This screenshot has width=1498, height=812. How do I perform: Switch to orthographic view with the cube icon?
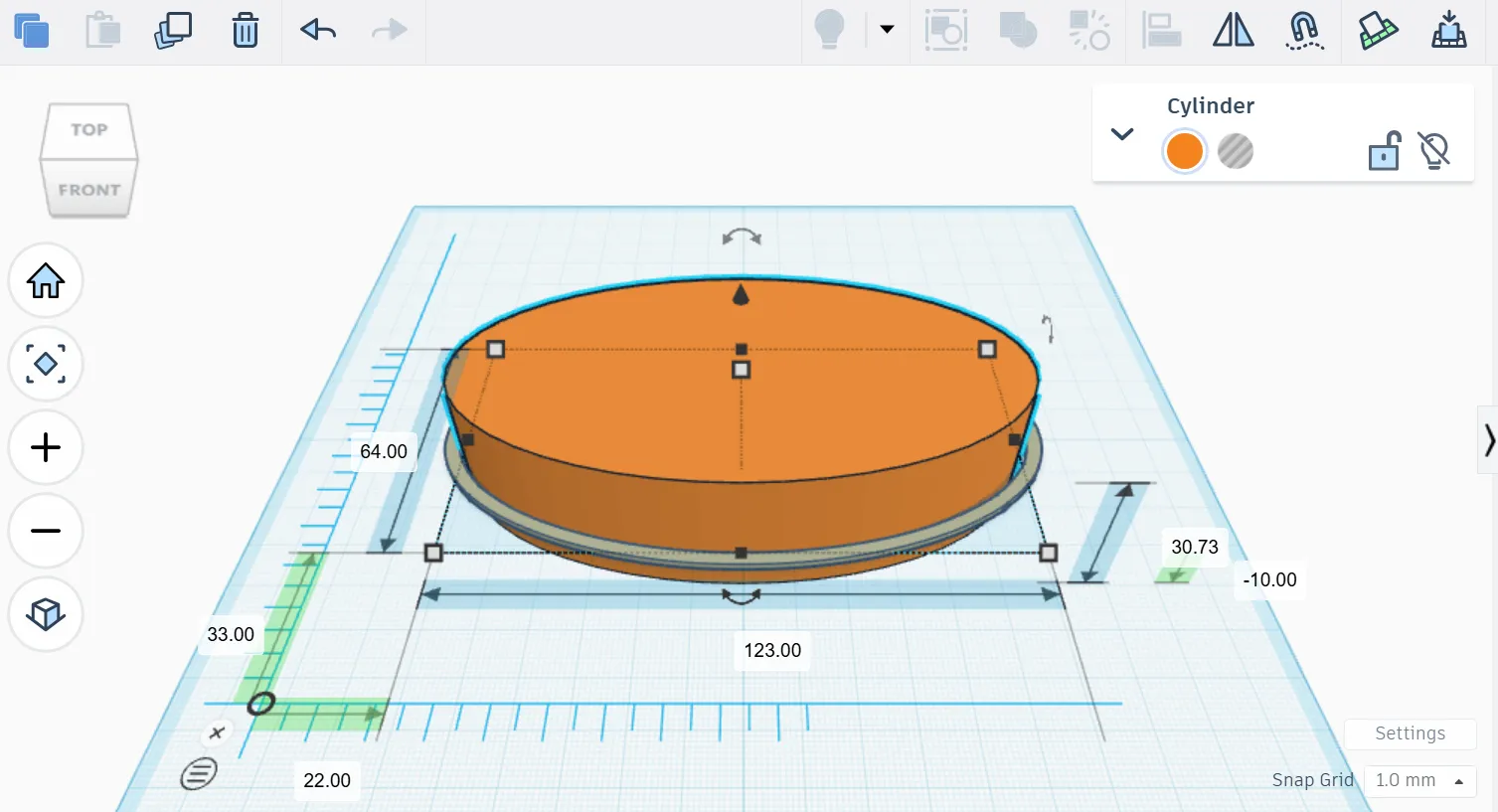click(x=46, y=614)
